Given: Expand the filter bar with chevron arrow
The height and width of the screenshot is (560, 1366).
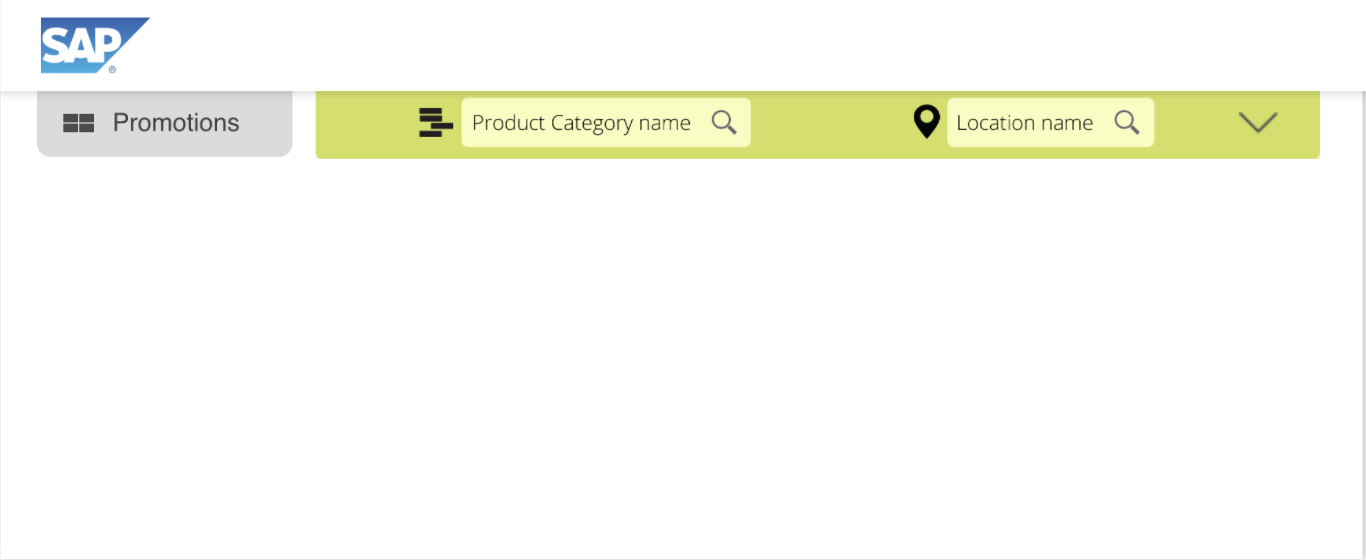Looking at the screenshot, I should [x=1258, y=123].
